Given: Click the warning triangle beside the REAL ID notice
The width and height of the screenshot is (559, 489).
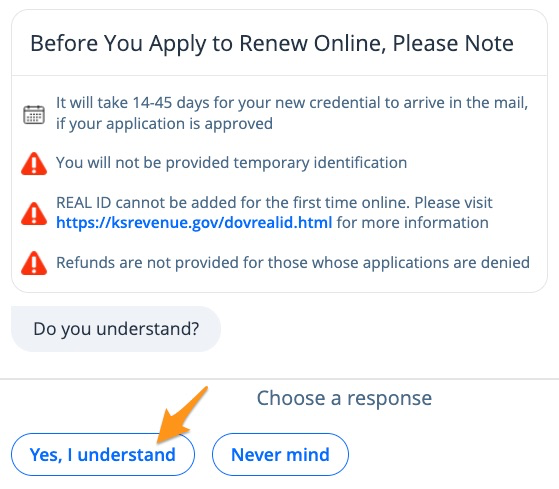Looking at the screenshot, I should pos(34,213).
